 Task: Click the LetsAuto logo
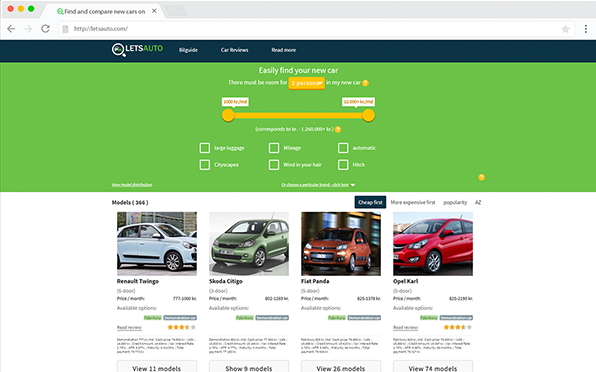click(137, 49)
